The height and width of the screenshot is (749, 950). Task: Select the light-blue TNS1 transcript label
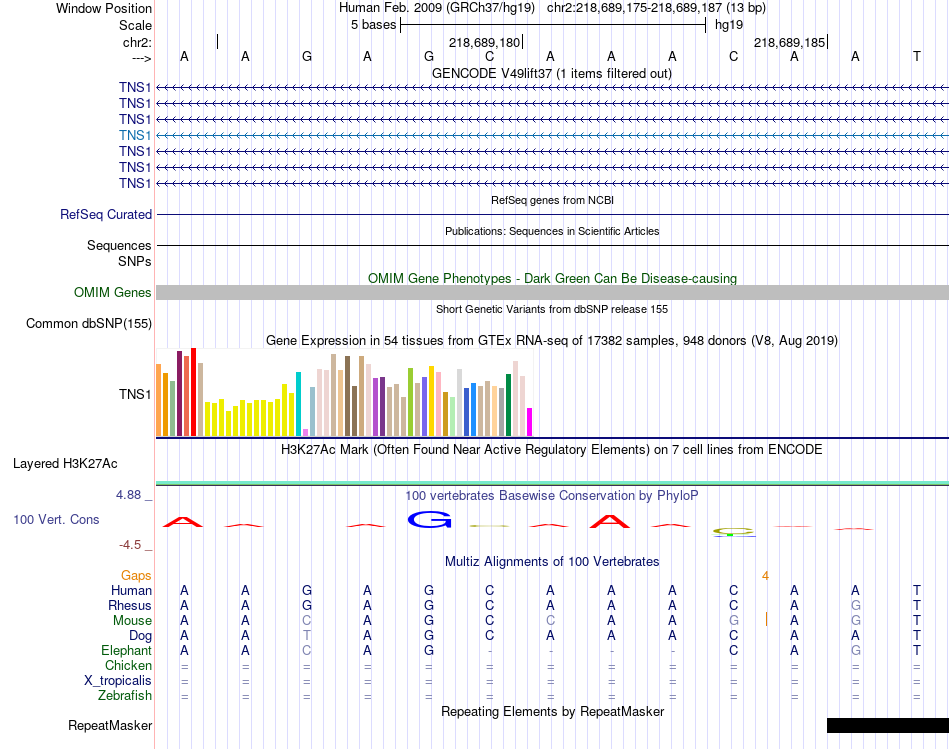135,135
